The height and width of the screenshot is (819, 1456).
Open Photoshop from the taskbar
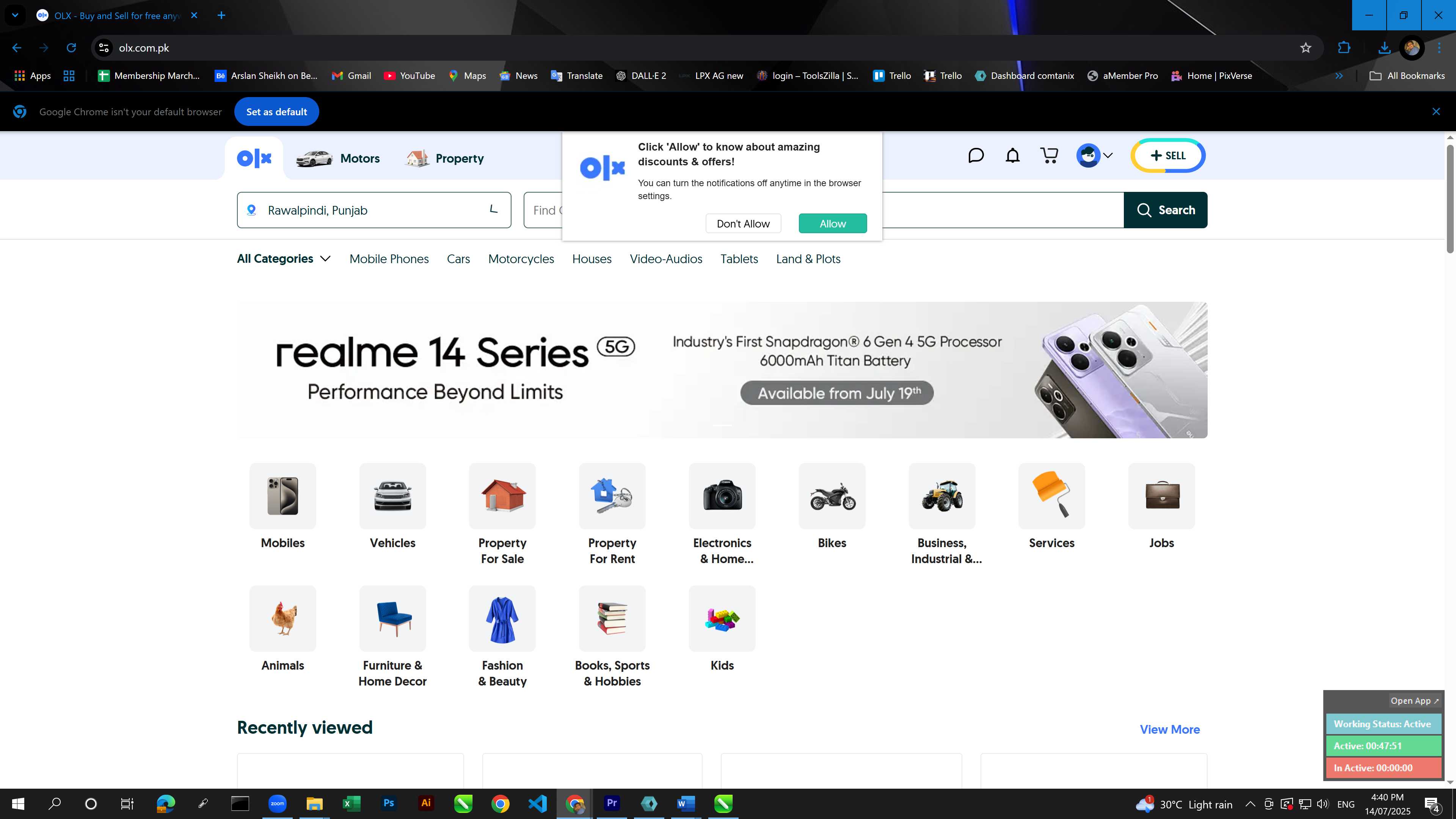pos(389,803)
